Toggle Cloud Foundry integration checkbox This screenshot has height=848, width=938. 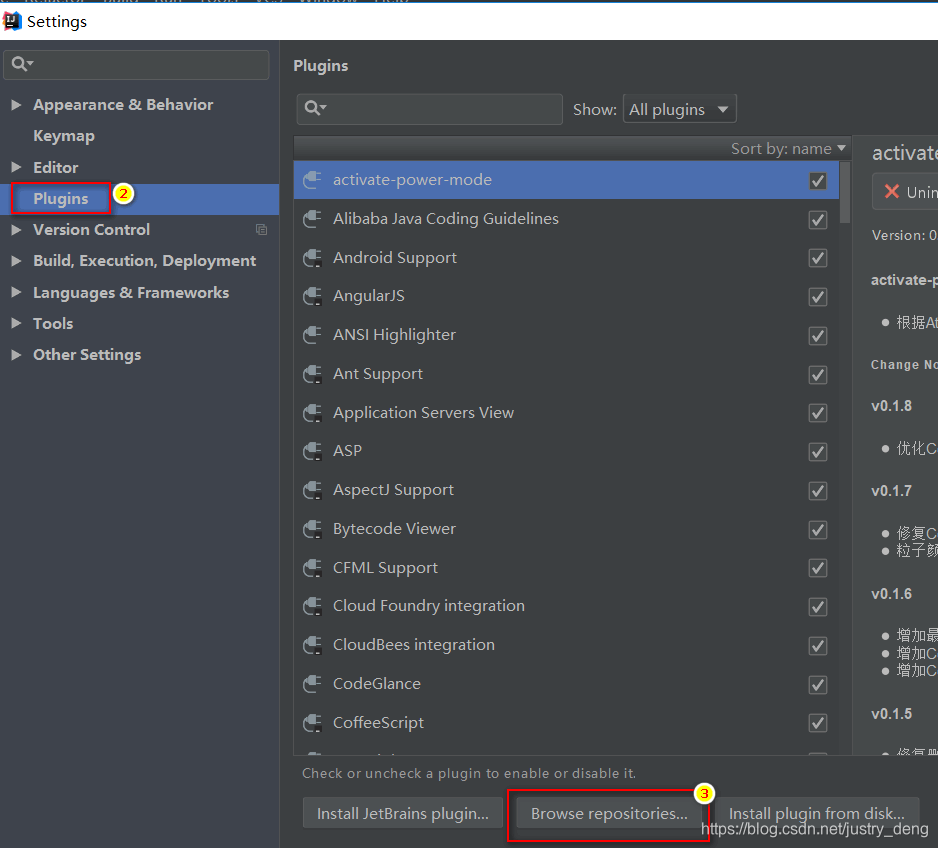(818, 606)
